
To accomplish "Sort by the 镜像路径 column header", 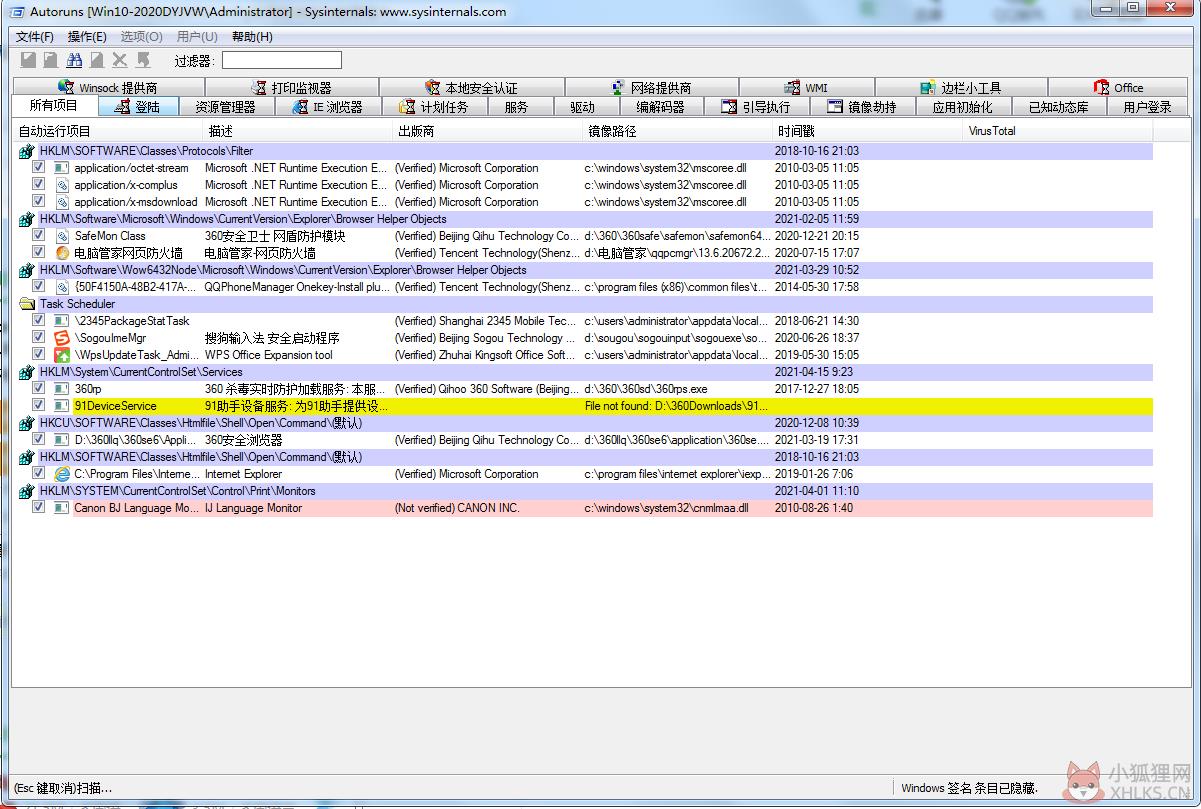I will point(679,131).
